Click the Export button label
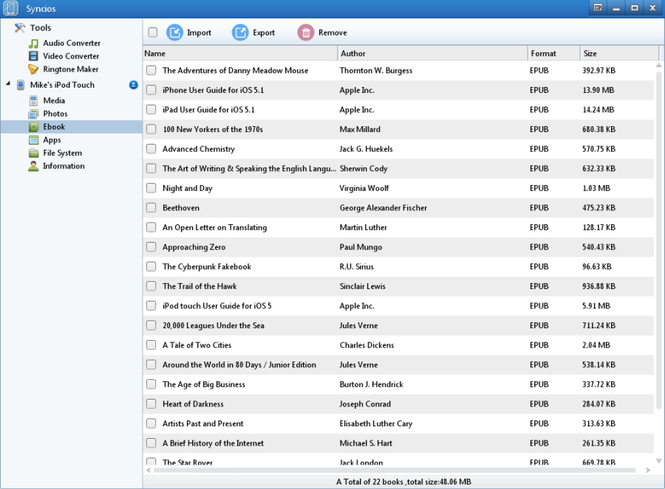Image resolution: width=665 pixels, height=489 pixels. pyautogui.click(x=264, y=33)
